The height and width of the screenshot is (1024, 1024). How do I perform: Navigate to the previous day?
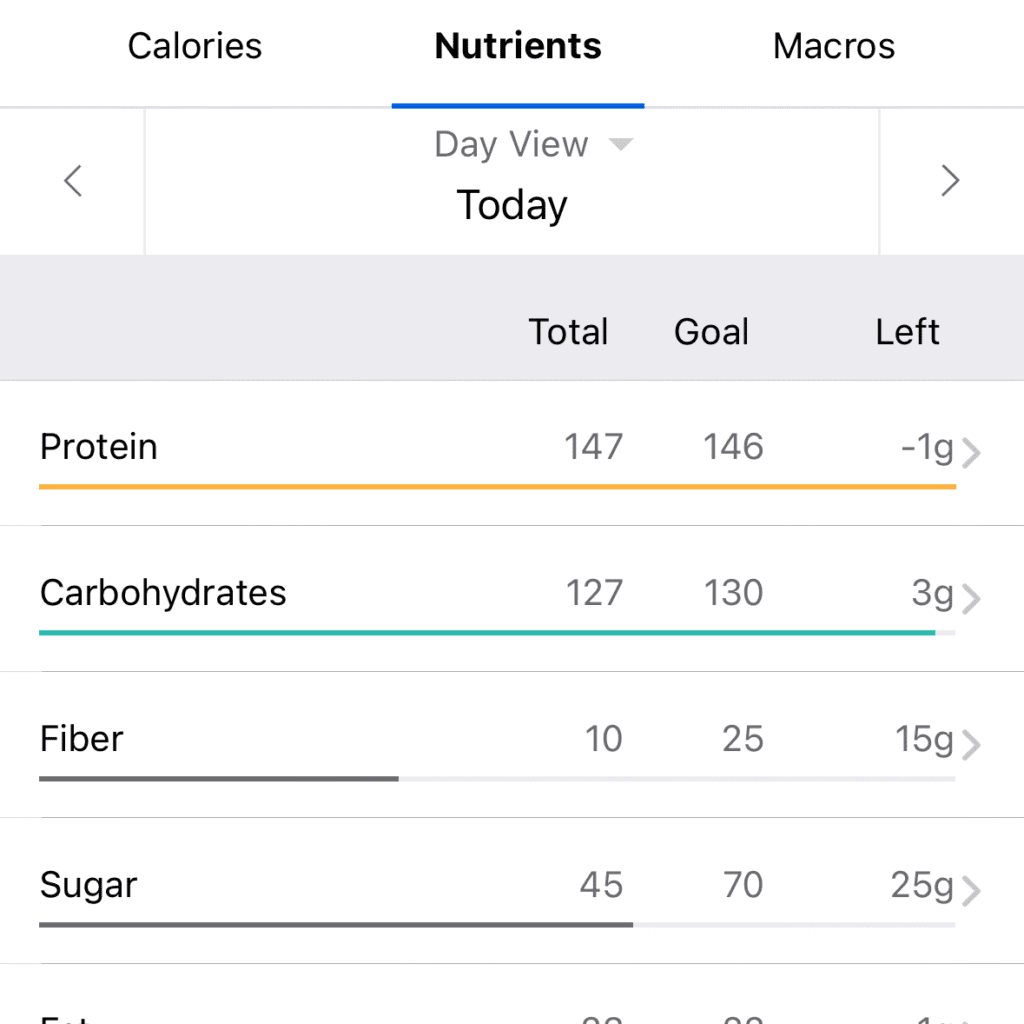click(x=71, y=181)
